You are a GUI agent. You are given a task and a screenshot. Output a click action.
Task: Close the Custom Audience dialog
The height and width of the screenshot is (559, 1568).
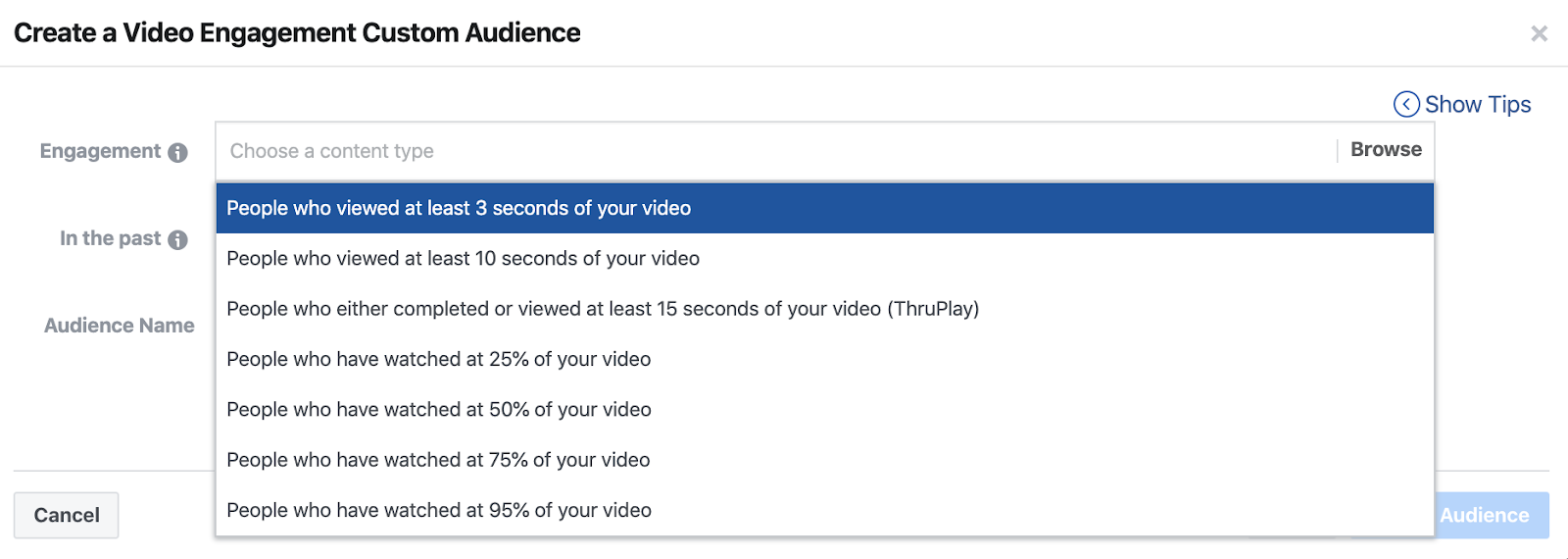[x=1539, y=34]
